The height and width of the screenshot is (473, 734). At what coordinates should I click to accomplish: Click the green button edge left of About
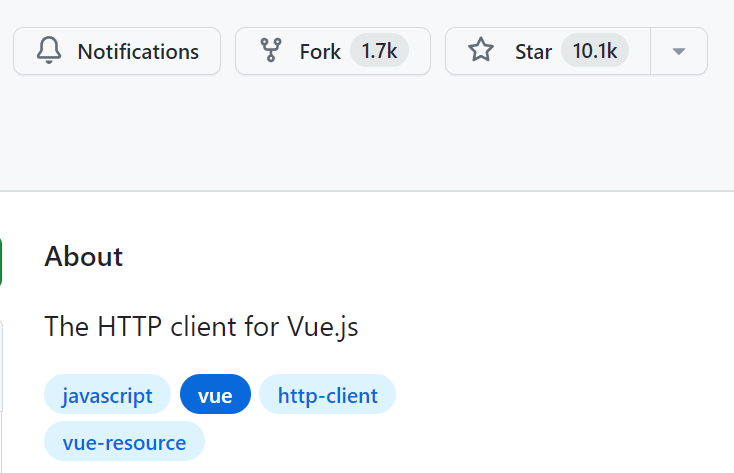coord(1,261)
